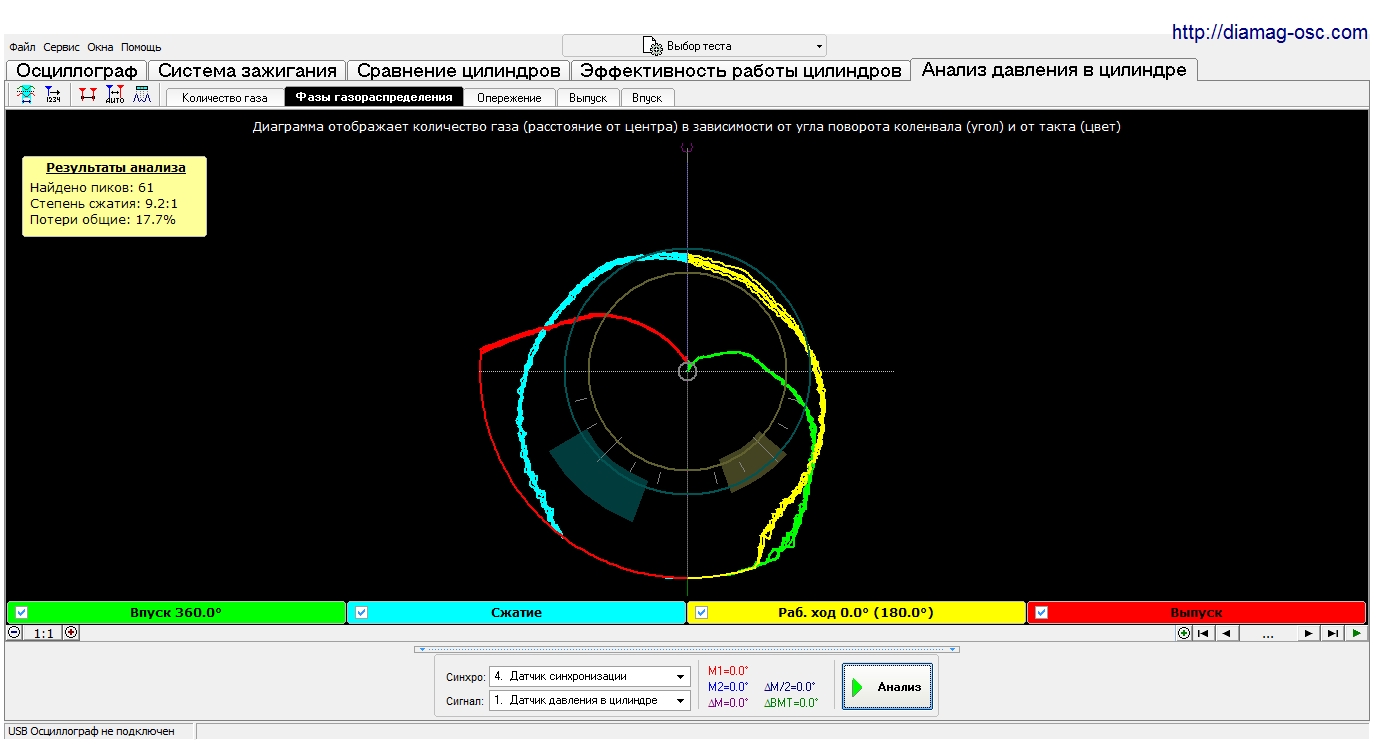This screenshot has width=1382, height=744.
Task: Click the red markers toolbar icon
Action: click(89, 95)
